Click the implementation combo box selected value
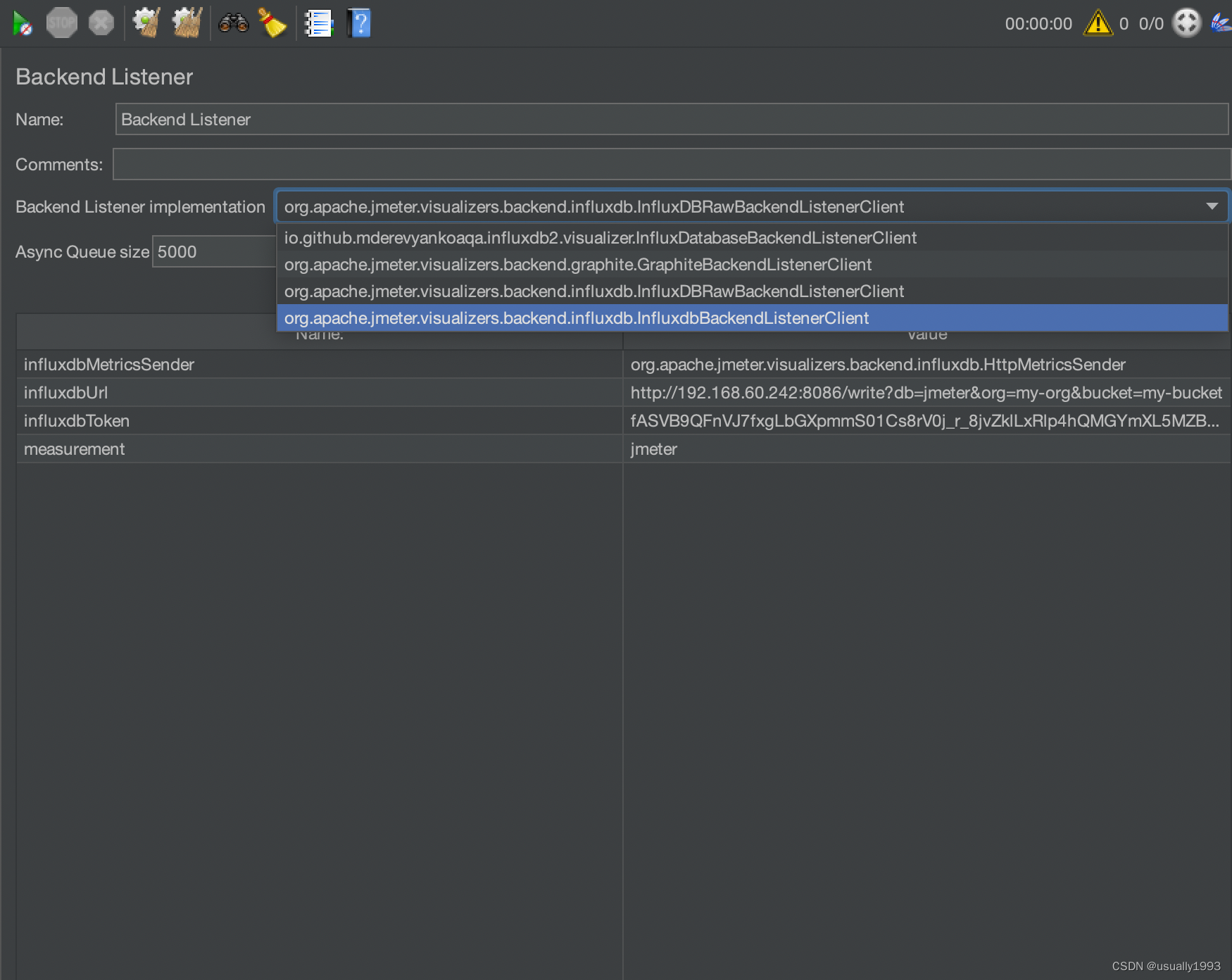 coord(593,206)
